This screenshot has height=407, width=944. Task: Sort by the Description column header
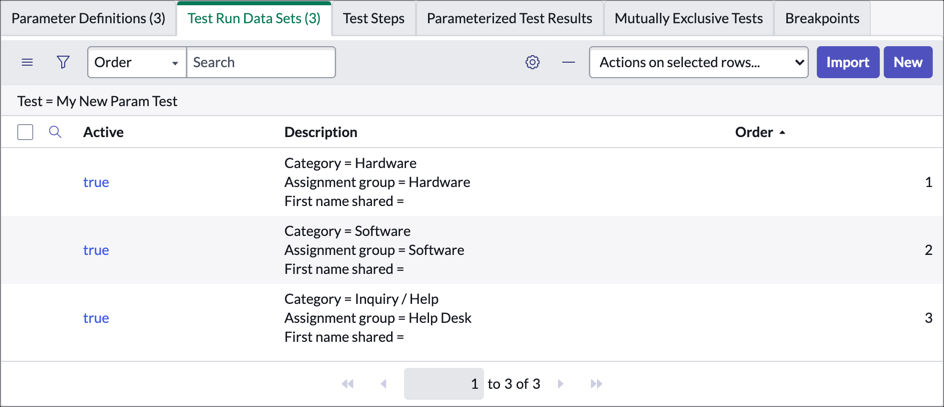(321, 132)
